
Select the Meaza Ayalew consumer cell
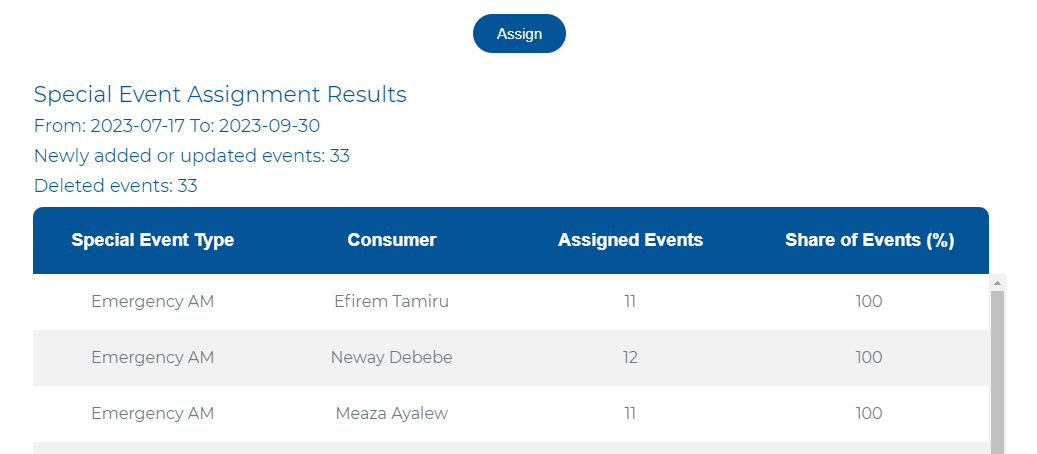point(392,414)
